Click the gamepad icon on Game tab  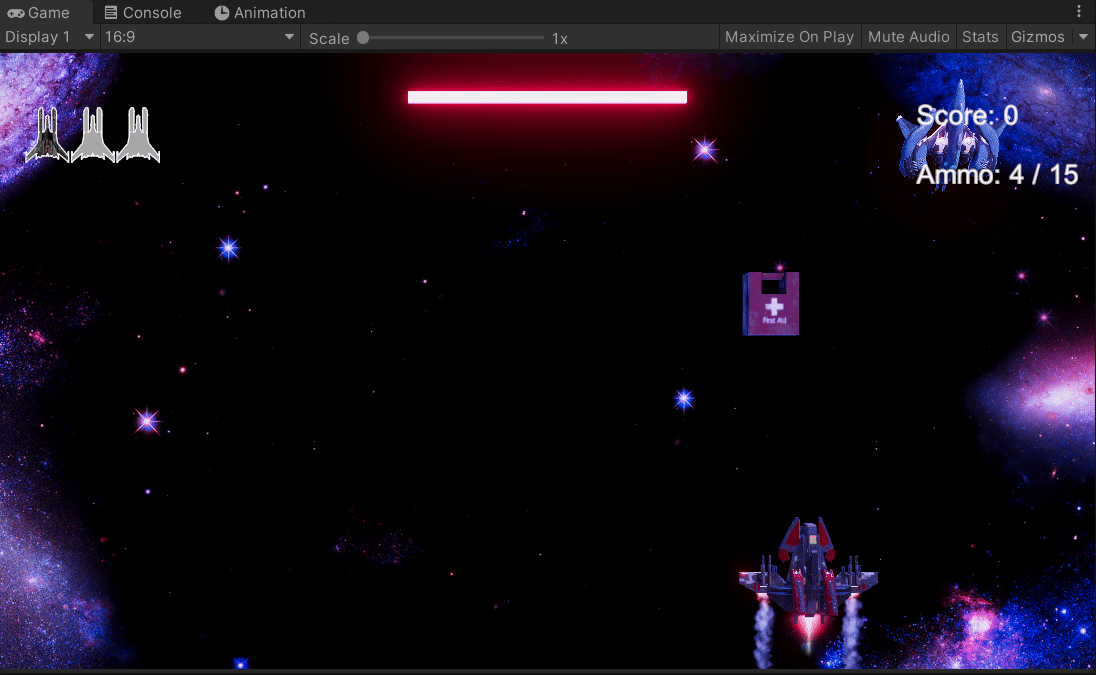15,13
